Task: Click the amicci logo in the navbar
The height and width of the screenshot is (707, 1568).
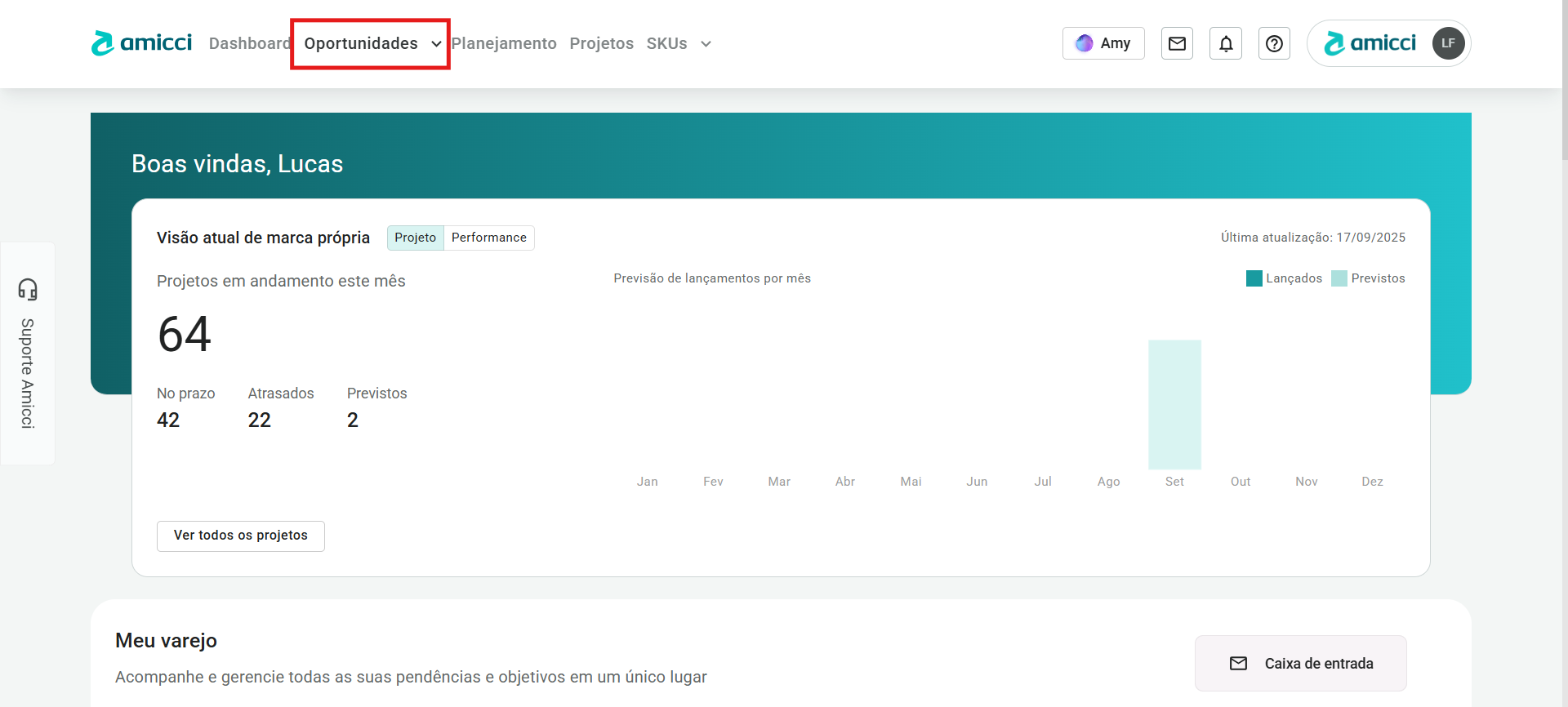Action: (141, 43)
